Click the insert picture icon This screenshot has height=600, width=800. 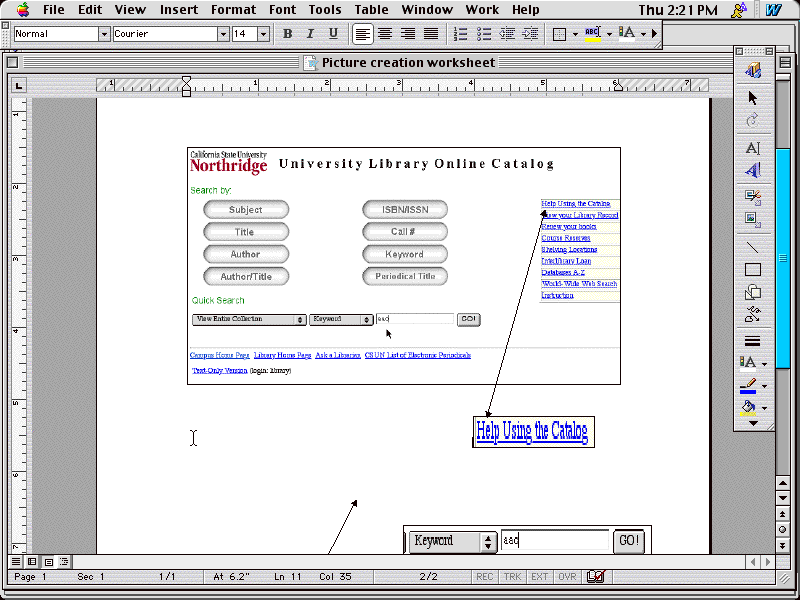point(753,220)
